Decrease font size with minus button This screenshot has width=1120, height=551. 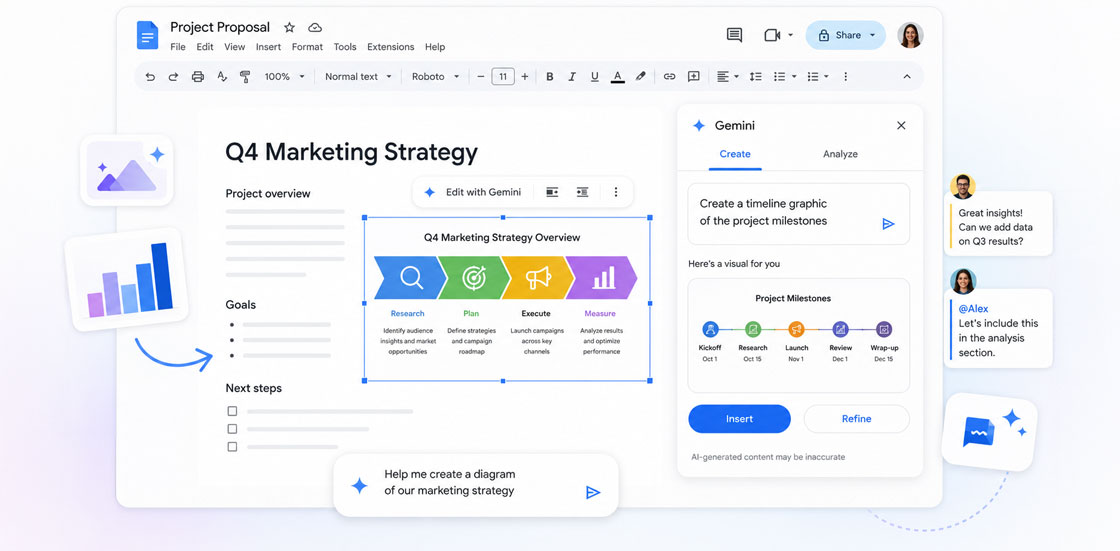481,76
